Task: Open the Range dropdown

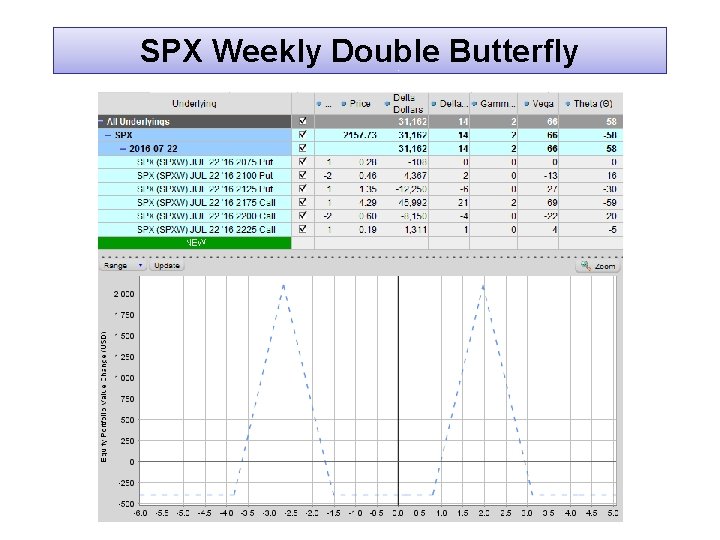Action: point(123,265)
